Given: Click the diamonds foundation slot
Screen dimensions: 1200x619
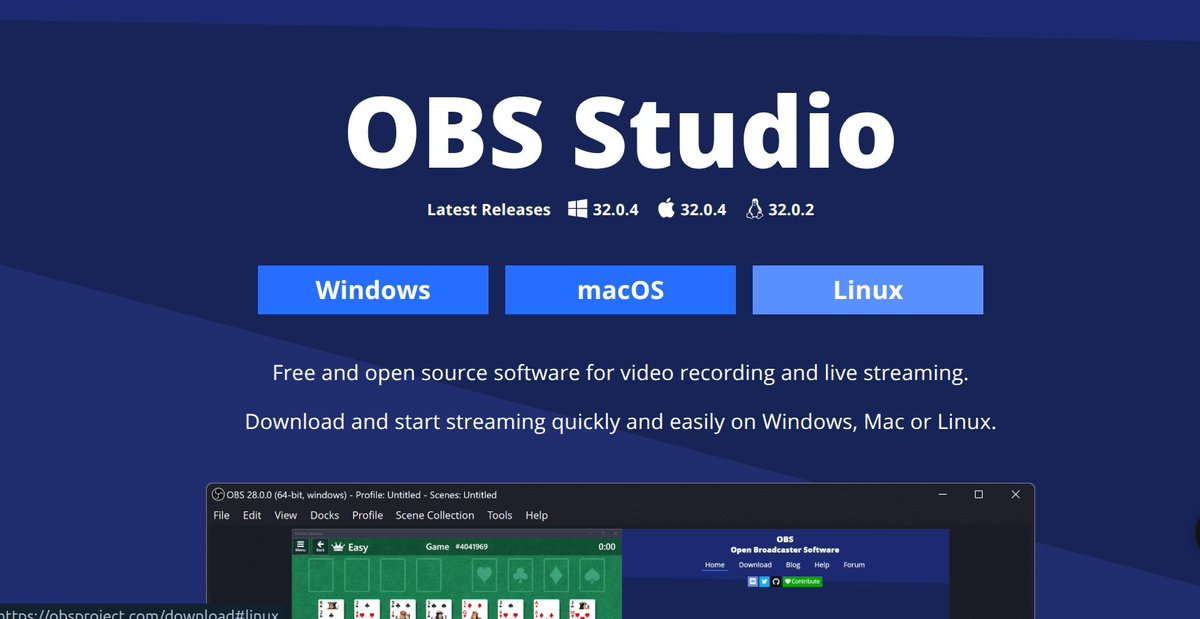Looking at the screenshot, I should coord(556,576).
